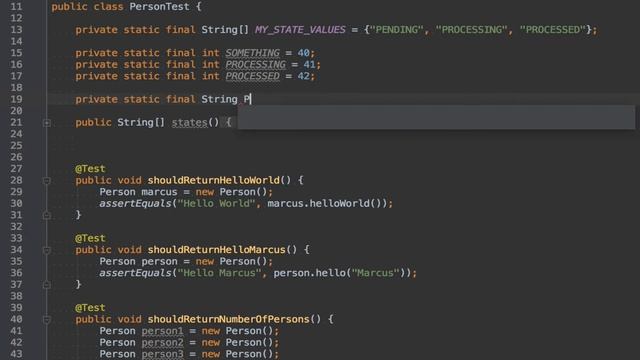
Task: Click the @Test annotation on line 27
Action: 90,169
